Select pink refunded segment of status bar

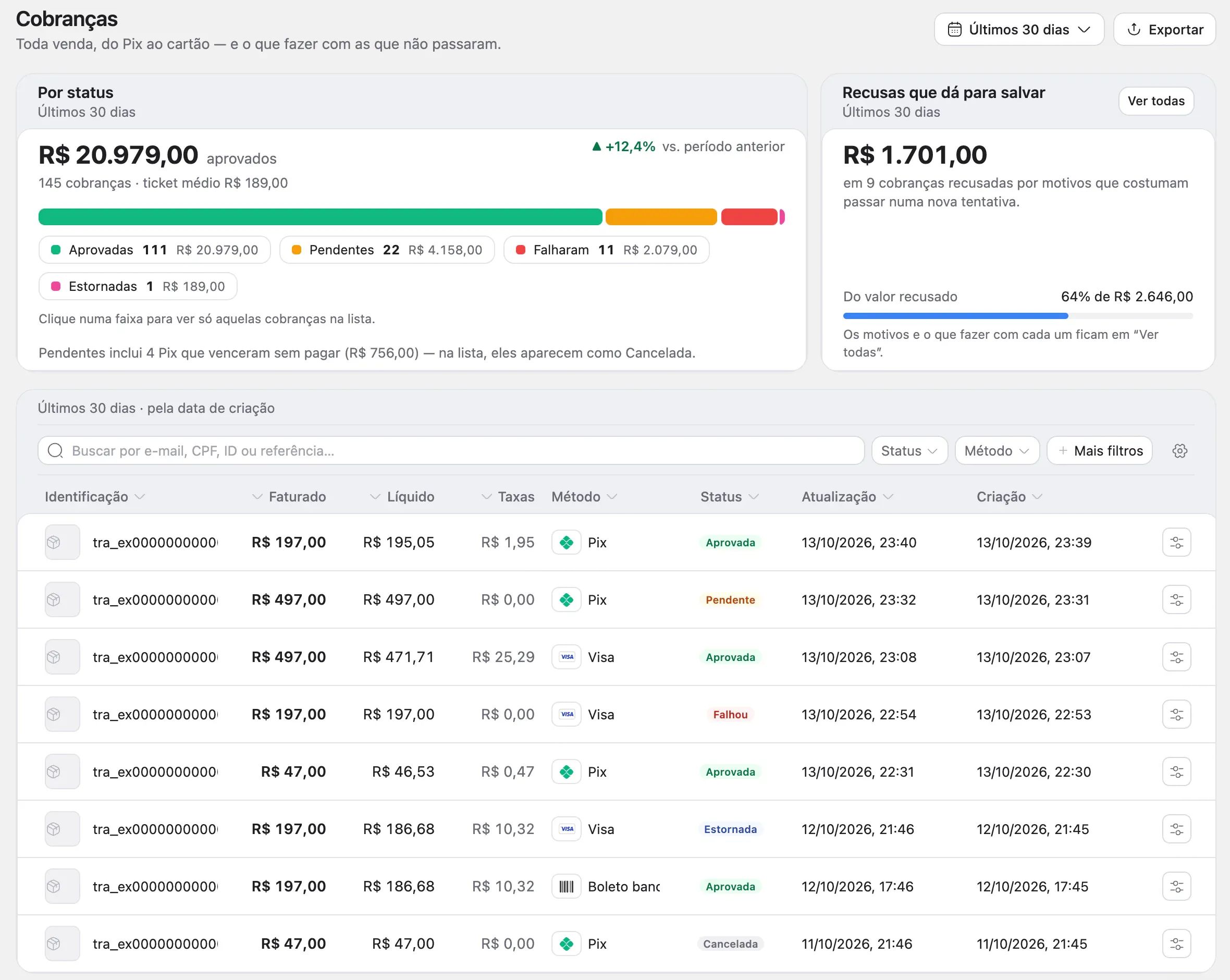tap(782, 217)
